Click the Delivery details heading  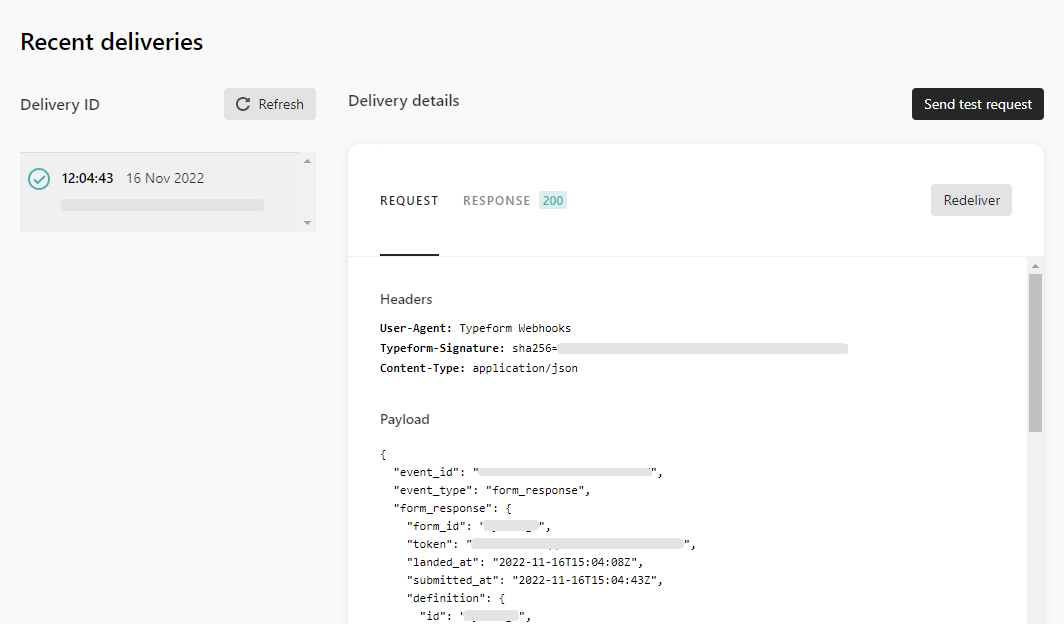point(403,100)
